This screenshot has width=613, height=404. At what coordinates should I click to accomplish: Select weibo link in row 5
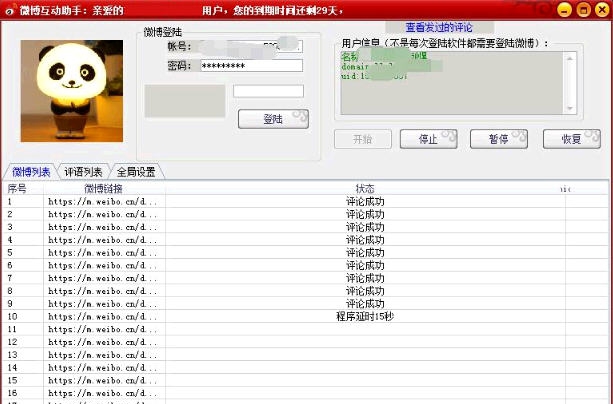pos(103,253)
